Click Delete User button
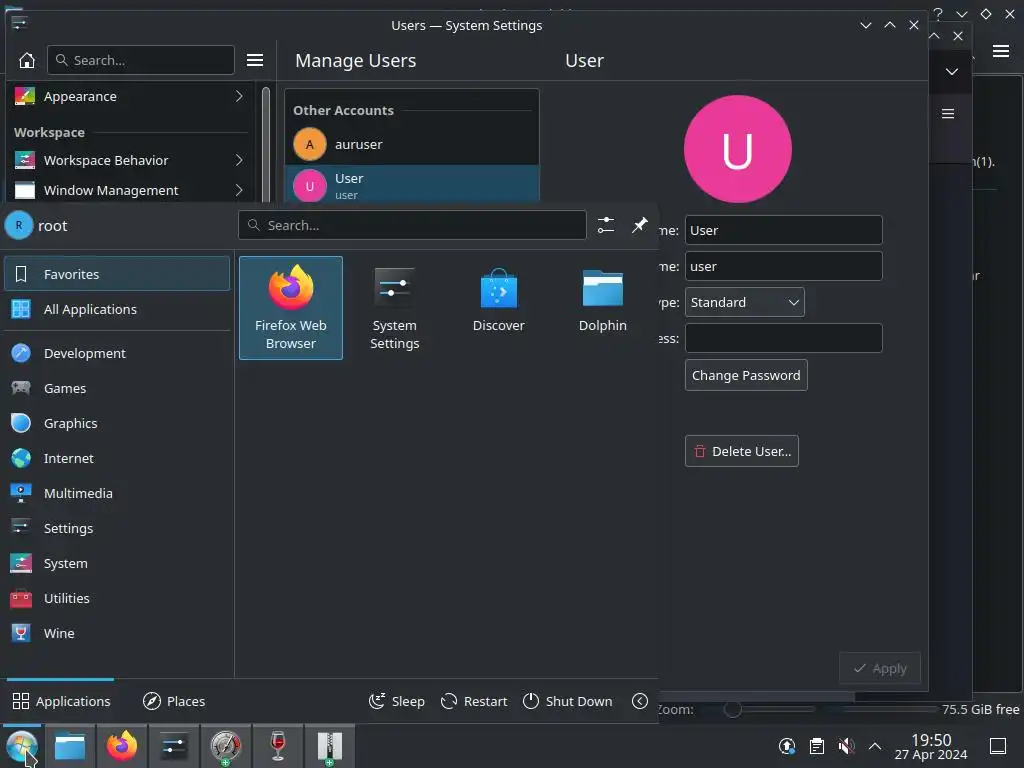1024x768 pixels. 741,451
